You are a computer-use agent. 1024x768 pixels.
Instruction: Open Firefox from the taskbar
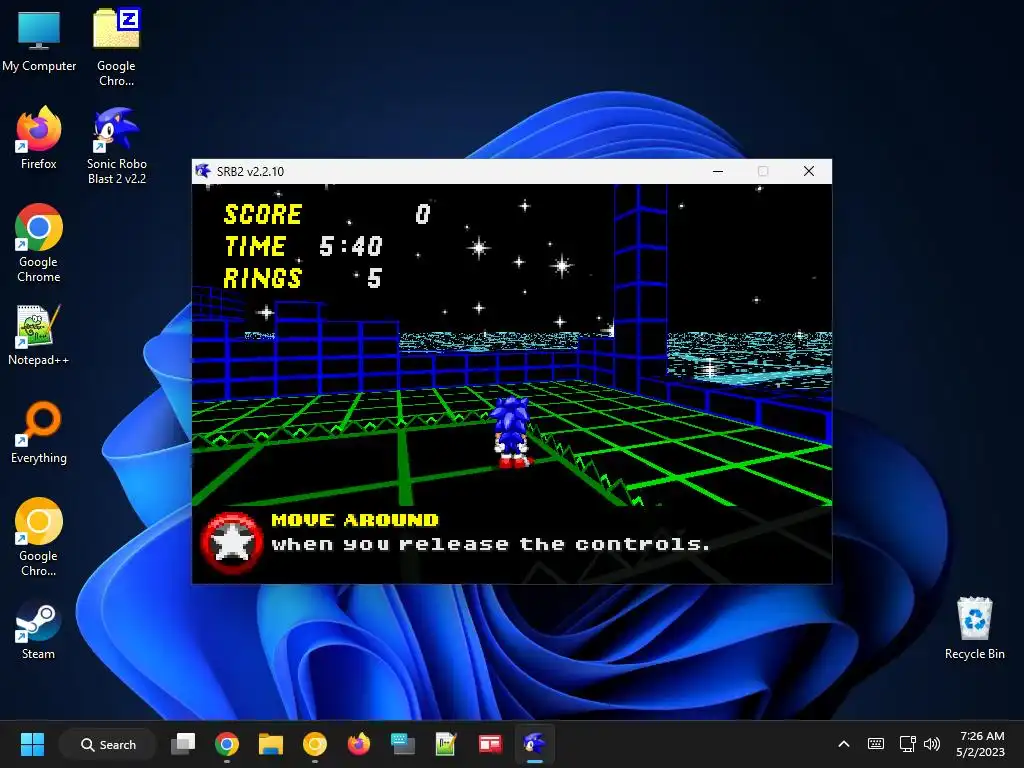[359, 744]
